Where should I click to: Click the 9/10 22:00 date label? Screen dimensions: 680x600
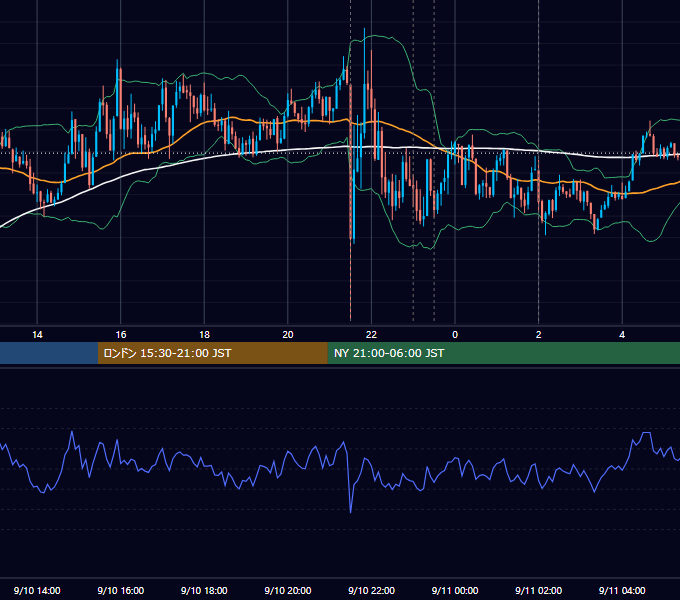371,590
